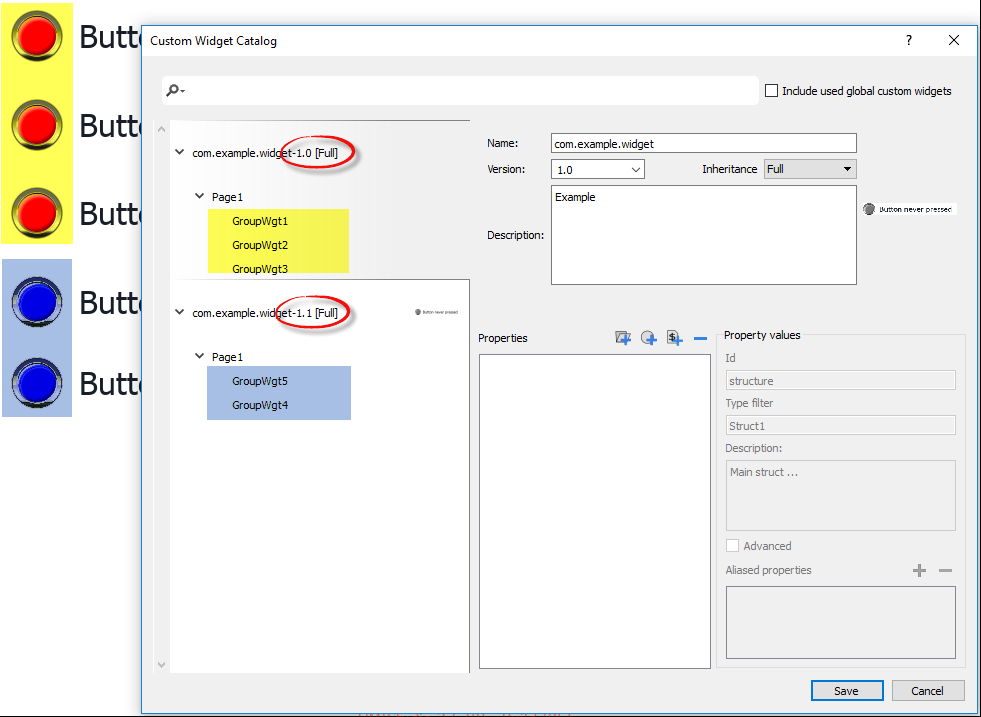The image size is (981, 717).
Task: Toggle the Advanced checkbox
Action: click(x=731, y=545)
